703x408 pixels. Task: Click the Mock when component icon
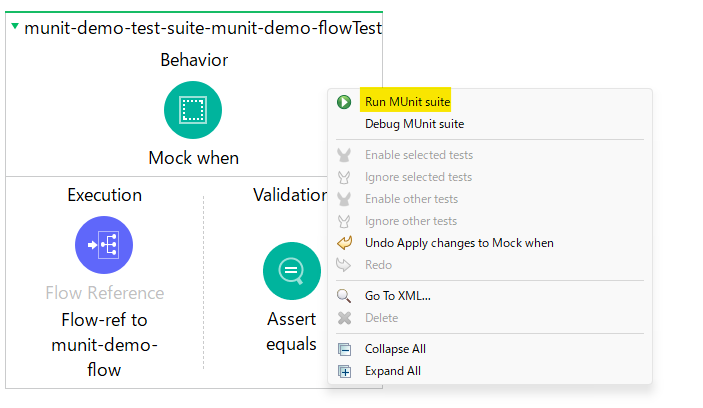pyautogui.click(x=193, y=110)
